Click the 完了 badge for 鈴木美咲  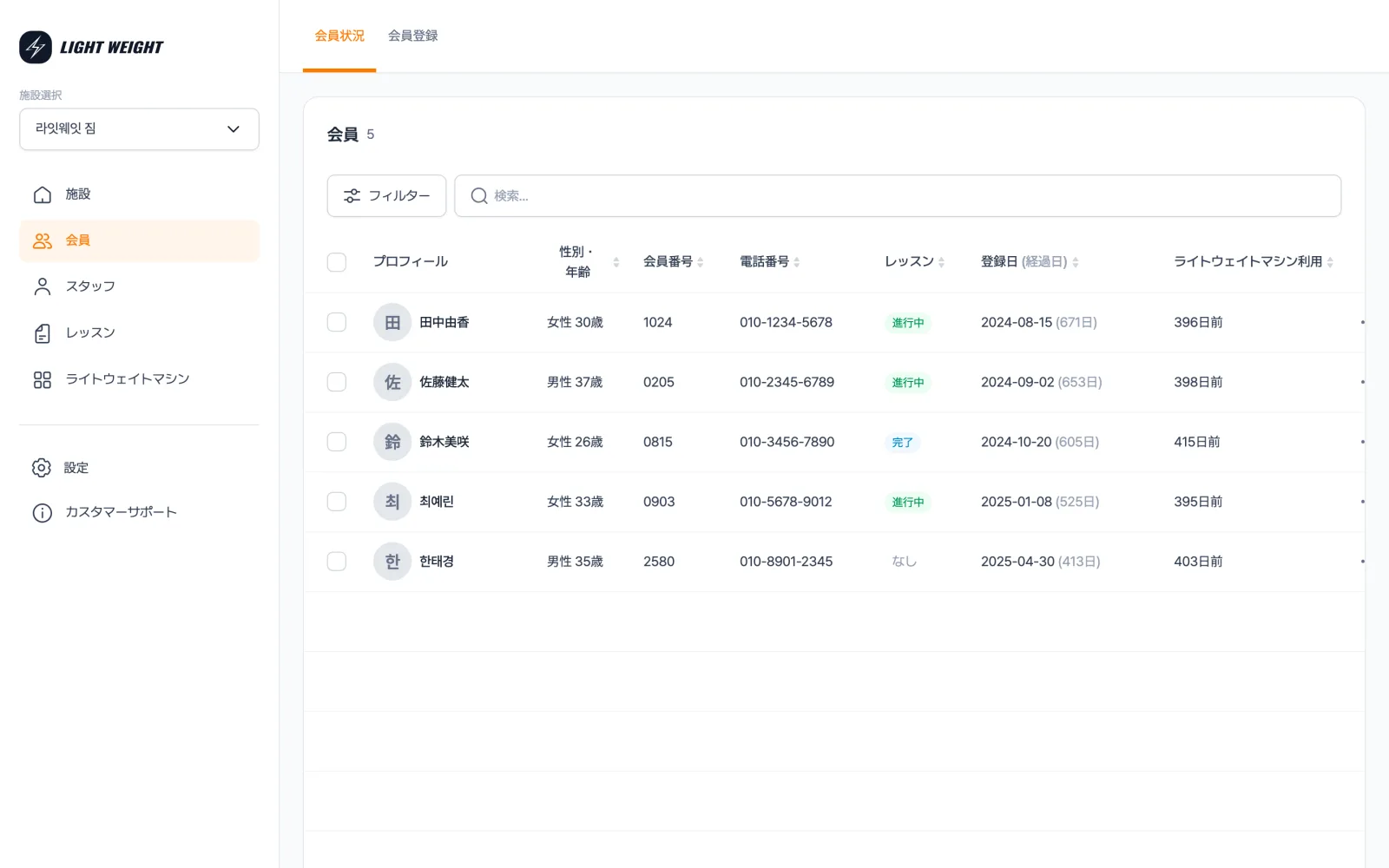coord(903,443)
